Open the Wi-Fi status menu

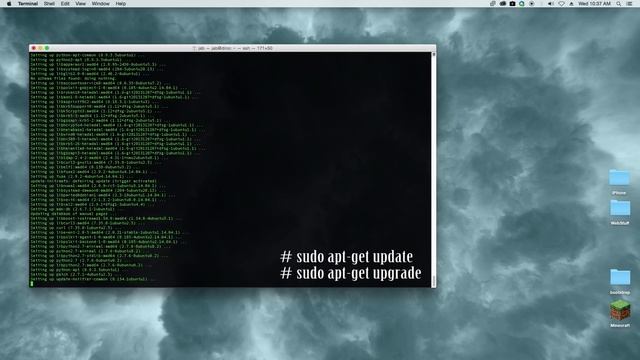click(x=561, y=4)
